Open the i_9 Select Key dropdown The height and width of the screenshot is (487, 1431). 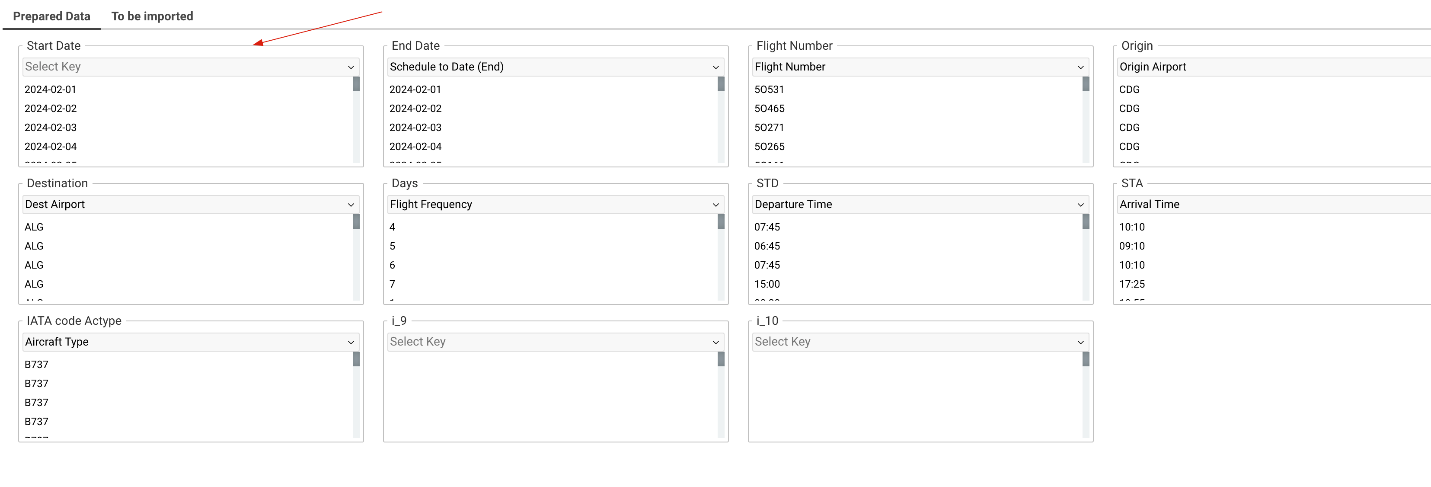pyautogui.click(x=555, y=342)
